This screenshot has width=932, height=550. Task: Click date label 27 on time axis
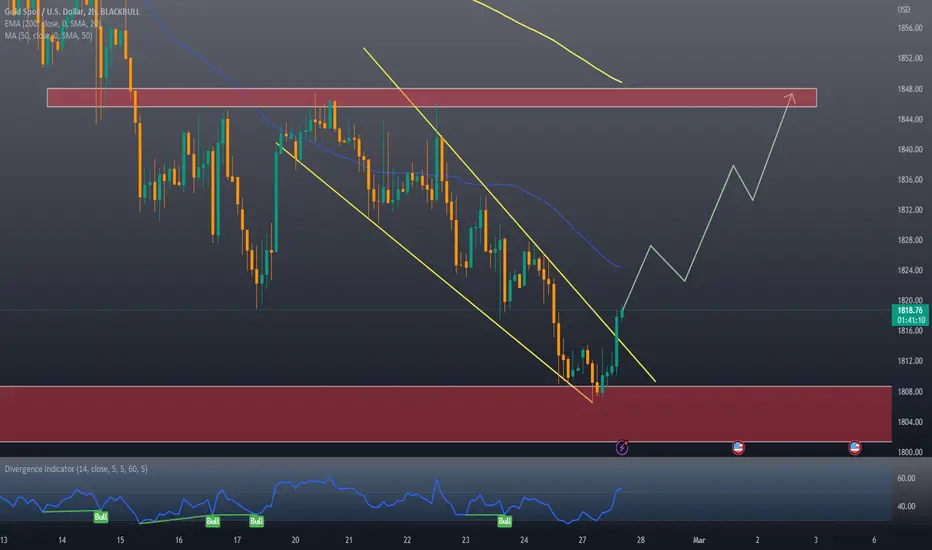[582, 540]
